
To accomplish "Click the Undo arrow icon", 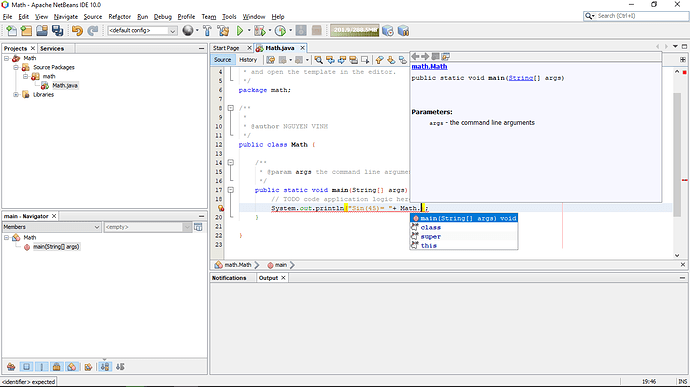I will [77, 30].
